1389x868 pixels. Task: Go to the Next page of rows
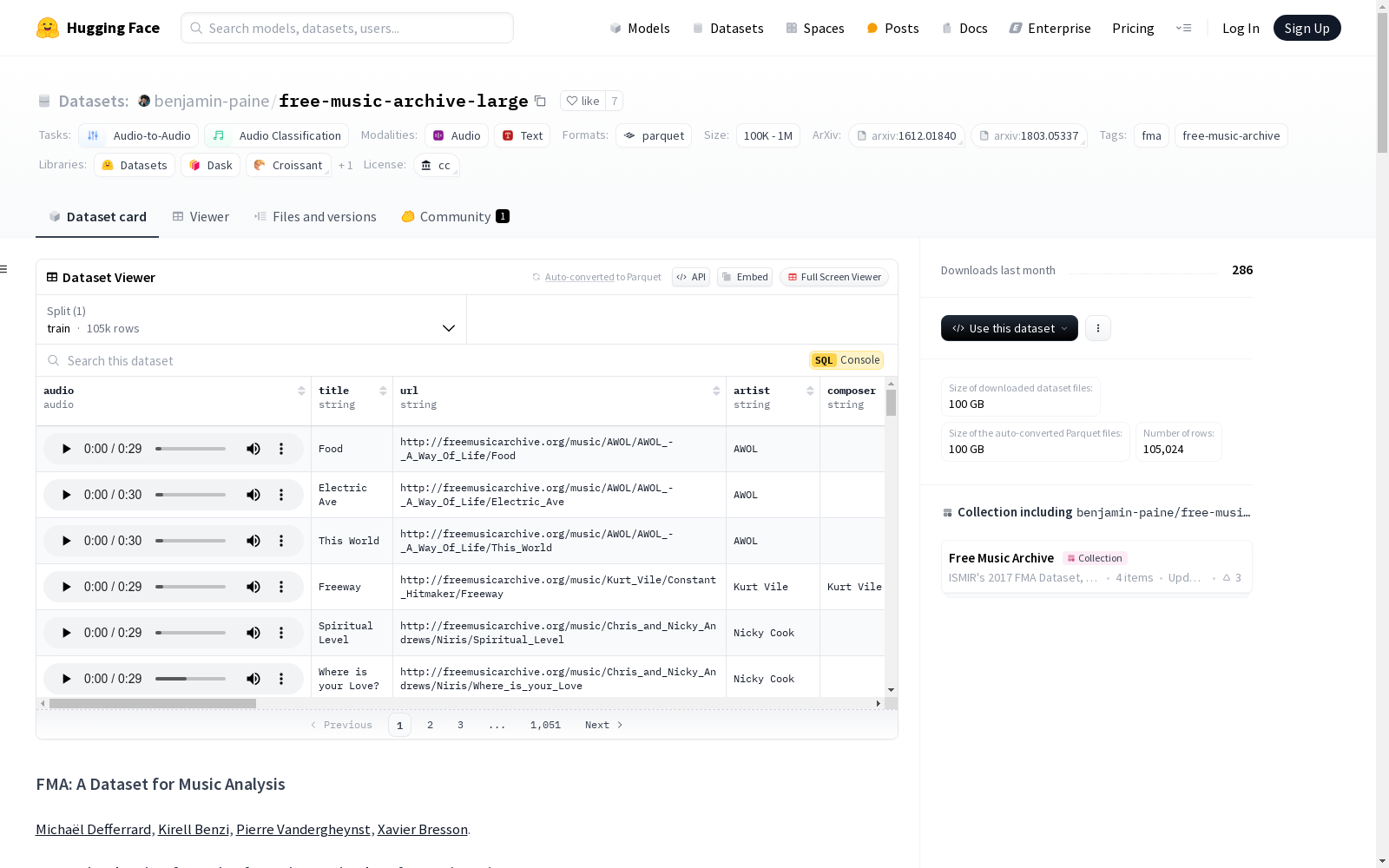pos(604,725)
